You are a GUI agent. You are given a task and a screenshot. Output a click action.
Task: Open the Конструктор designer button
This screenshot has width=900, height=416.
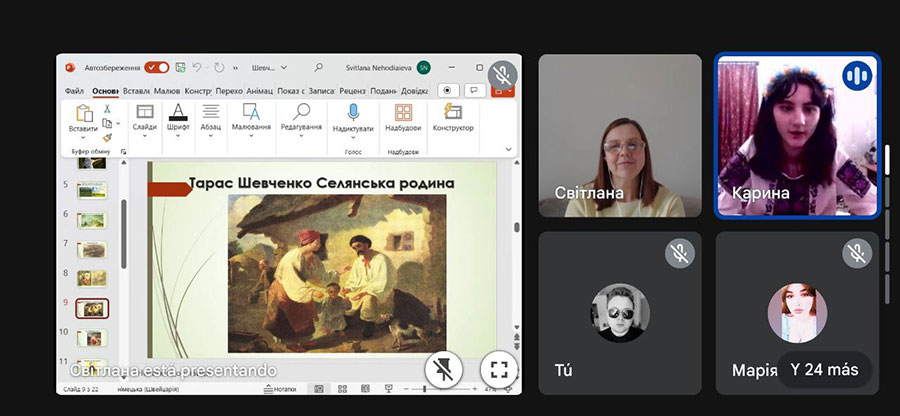(453, 118)
